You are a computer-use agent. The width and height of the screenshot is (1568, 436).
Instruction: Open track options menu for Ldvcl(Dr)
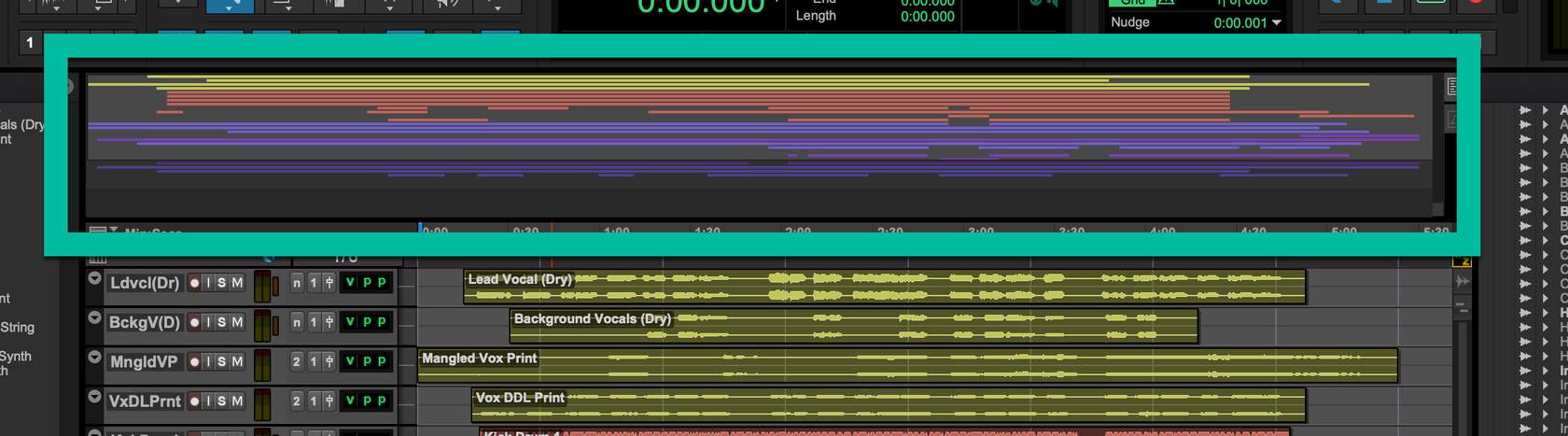pyautogui.click(x=94, y=279)
